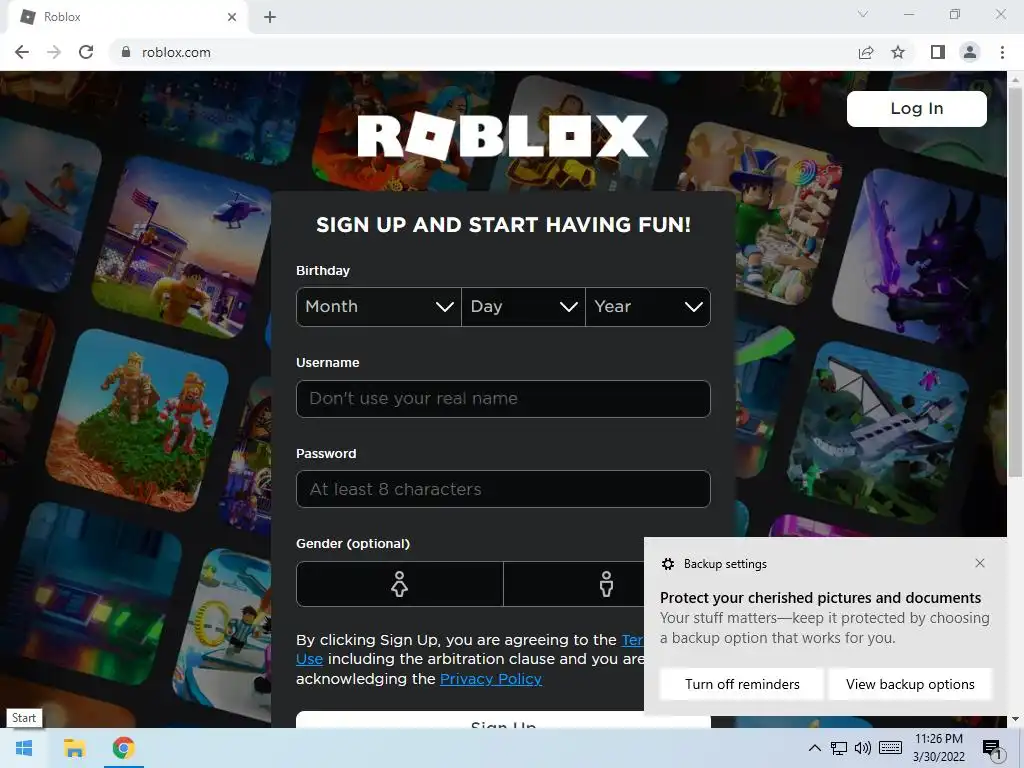Click the Password input field
Viewport: 1024px width, 768px height.
point(503,489)
